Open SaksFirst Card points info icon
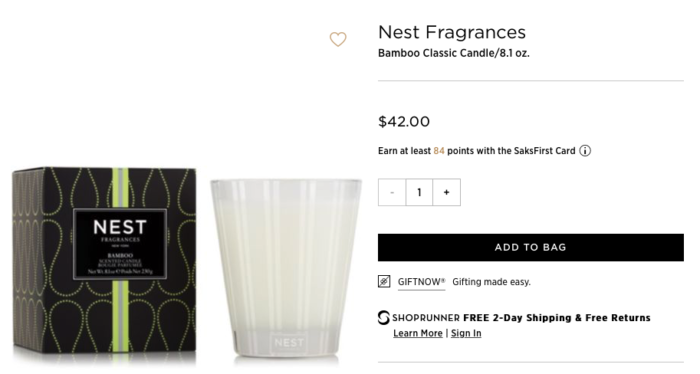 (585, 151)
